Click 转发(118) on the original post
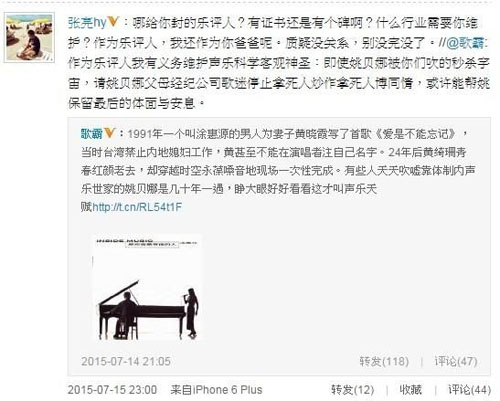 [x=384, y=361]
